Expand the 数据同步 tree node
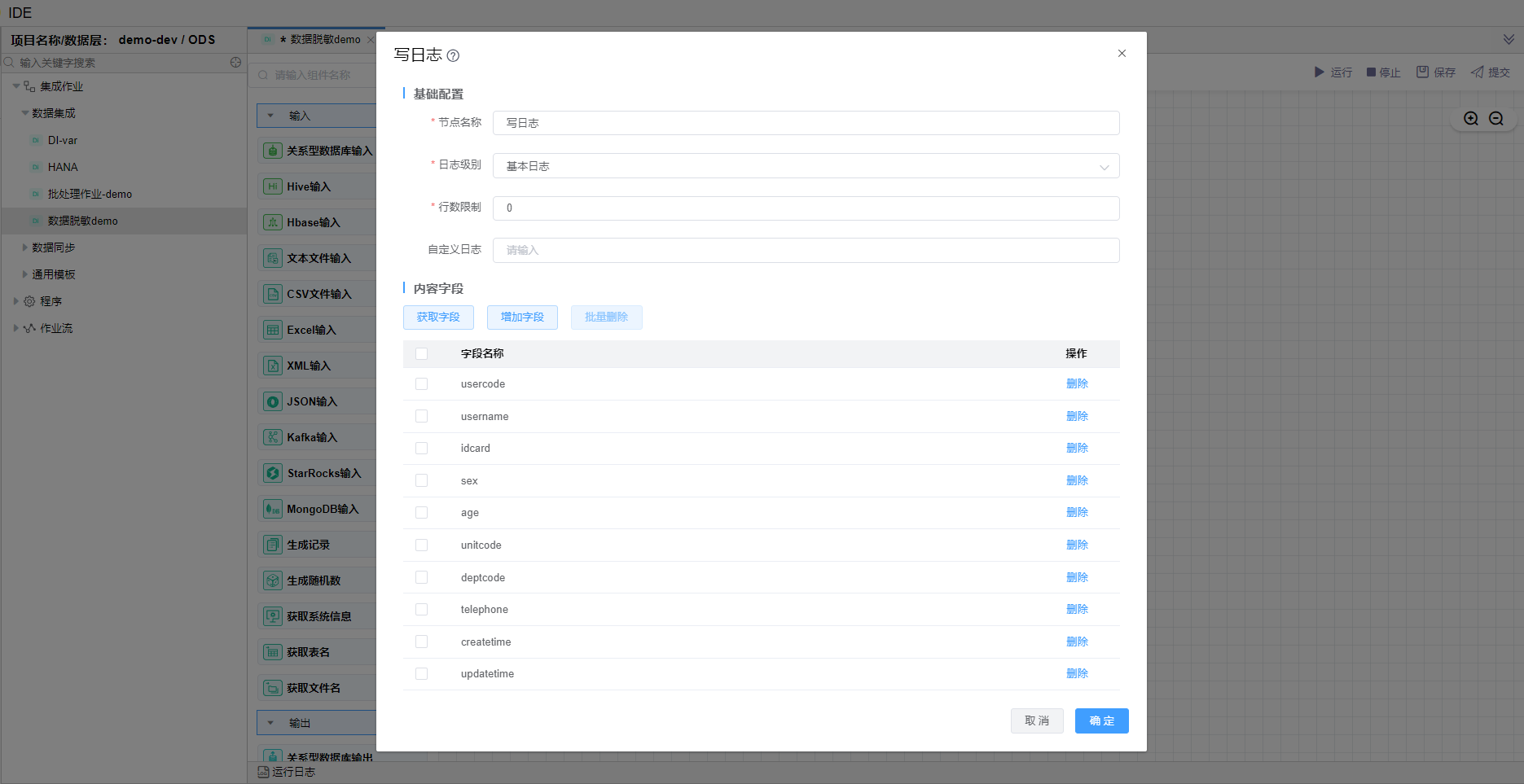1524x784 pixels. (x=25, y=247)
